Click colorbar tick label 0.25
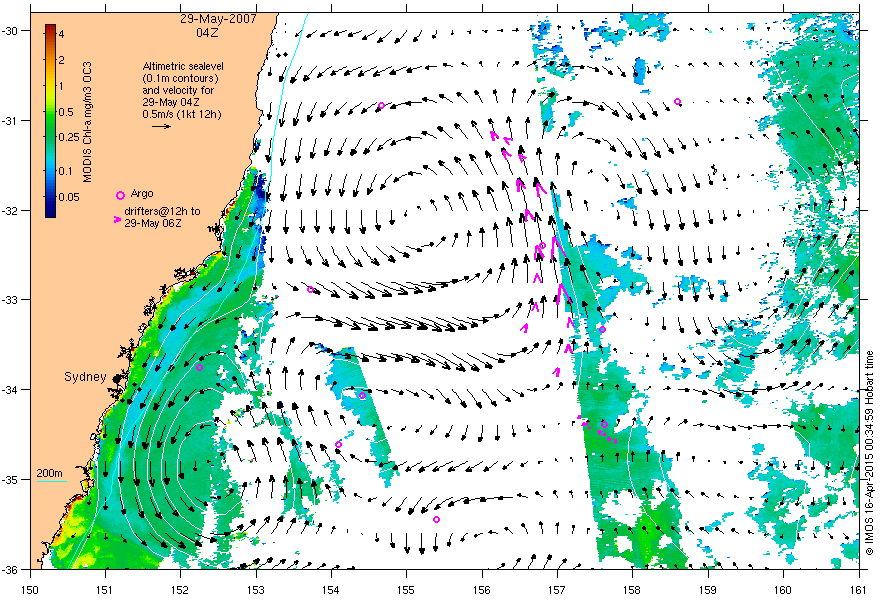 pos(68,137)
